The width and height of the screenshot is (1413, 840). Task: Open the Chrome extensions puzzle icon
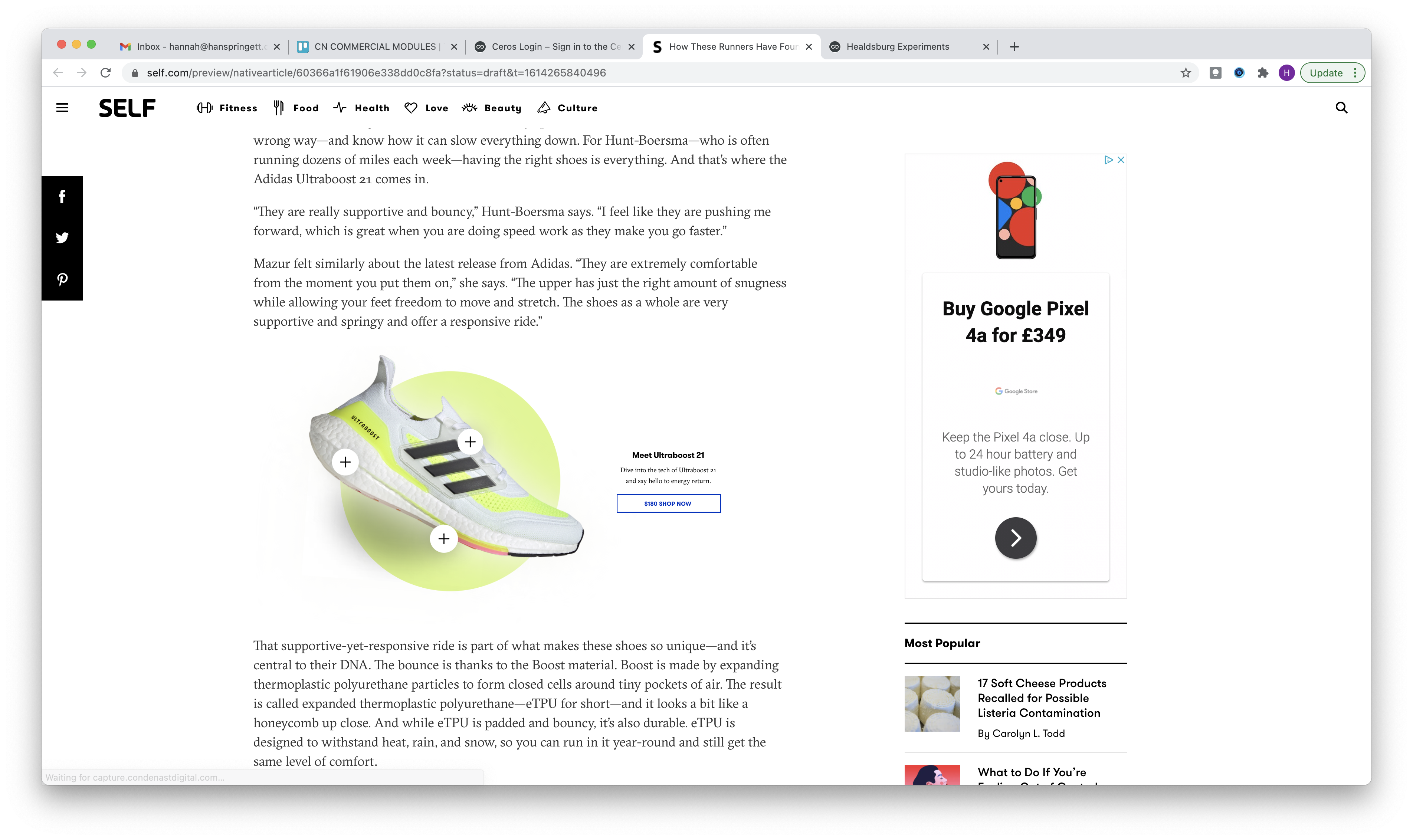[1262, 73]
